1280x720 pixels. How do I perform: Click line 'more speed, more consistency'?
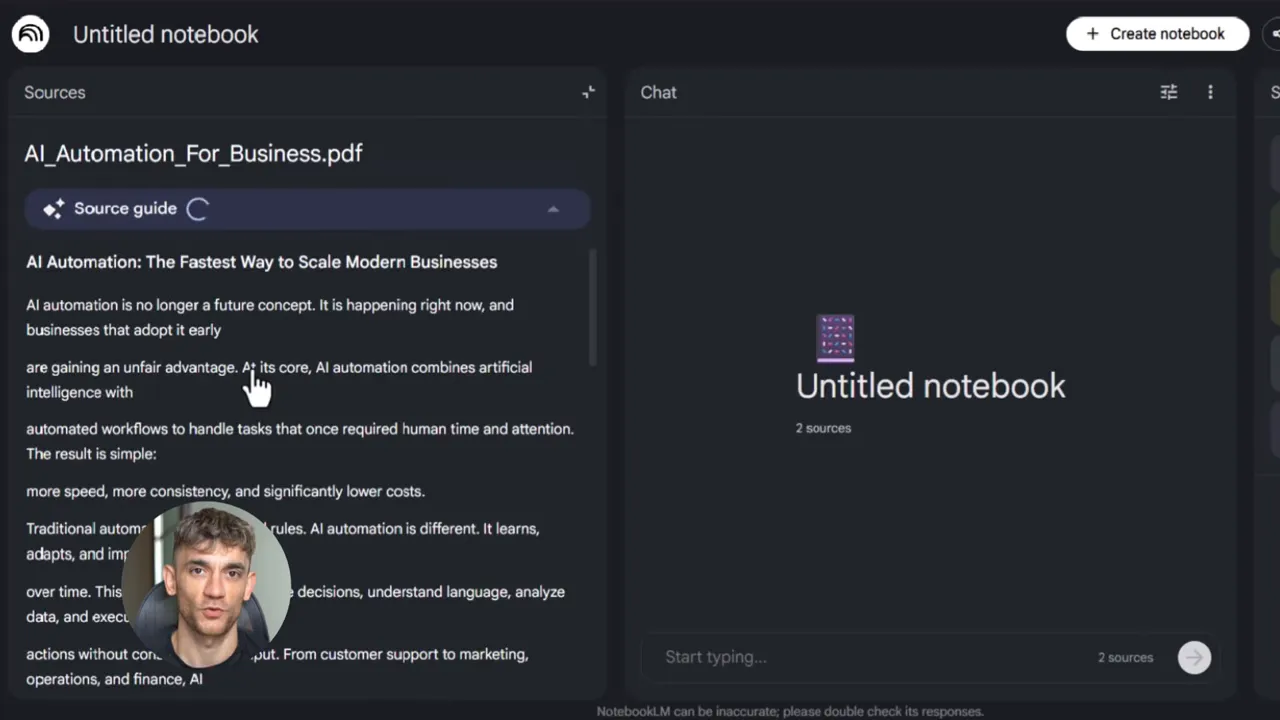pos(225,491)
